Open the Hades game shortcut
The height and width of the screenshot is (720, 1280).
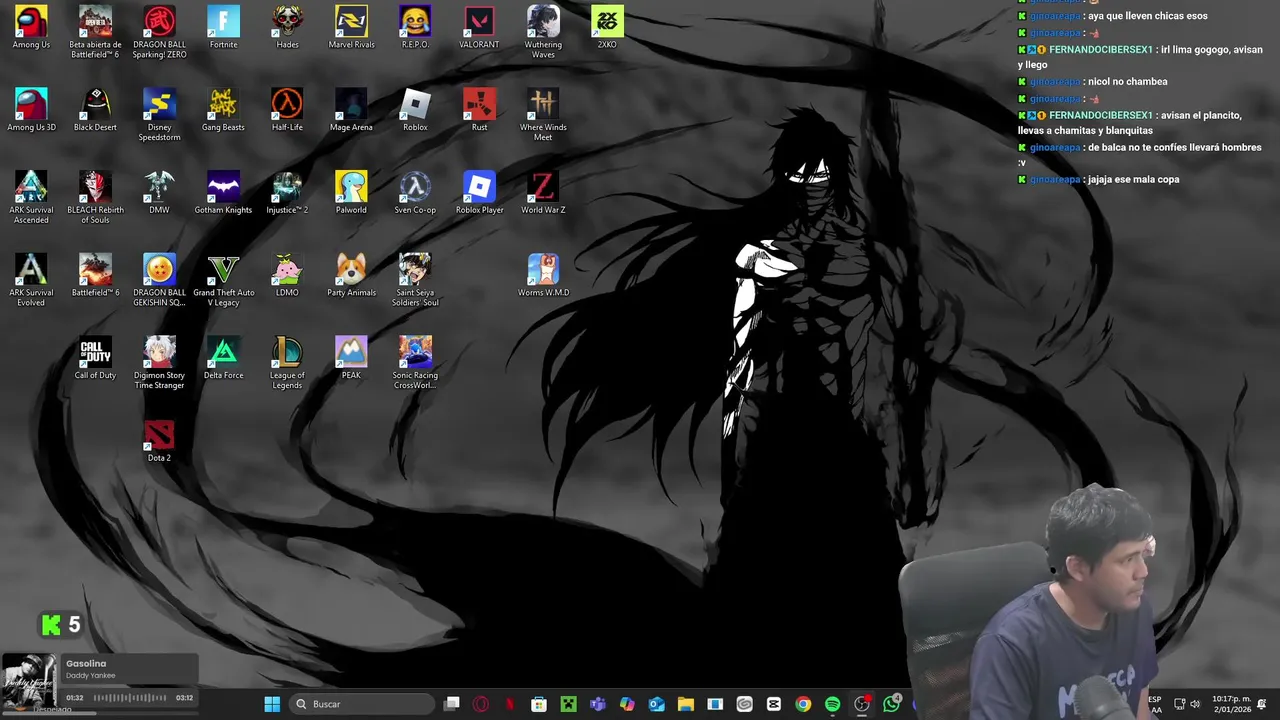pos(287,28)
